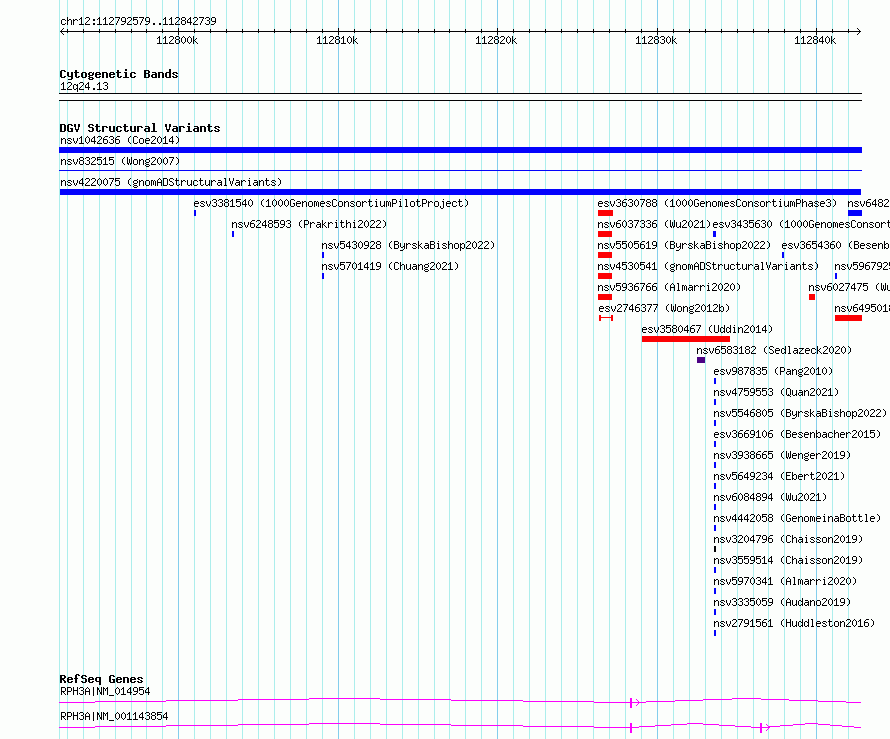Click the nsv3204796 (Chaisson2019) label
Image resolution: width=890 pixels, height=739 pixels.
(788, 539)
